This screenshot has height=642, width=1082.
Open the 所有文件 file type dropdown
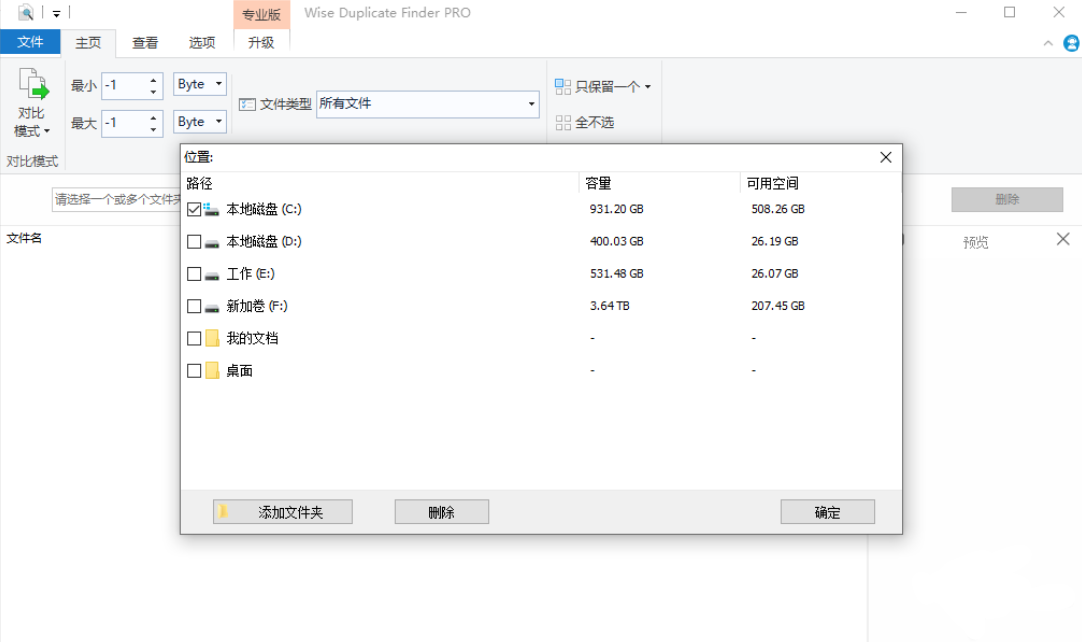tap(531, 104)
